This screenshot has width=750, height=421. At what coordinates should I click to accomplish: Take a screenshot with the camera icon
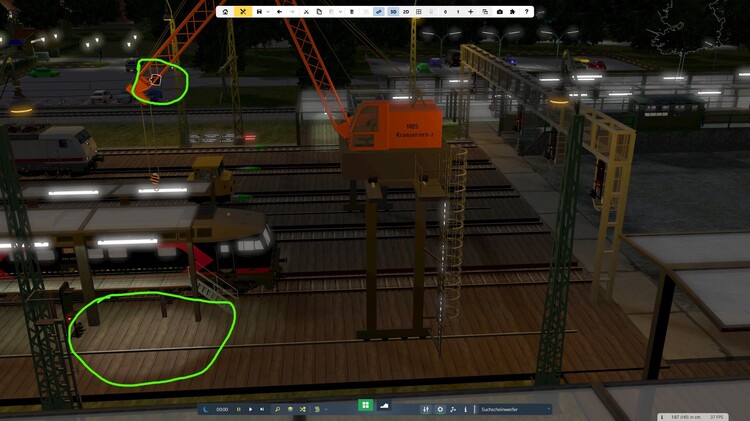click(x=500, y=11)
